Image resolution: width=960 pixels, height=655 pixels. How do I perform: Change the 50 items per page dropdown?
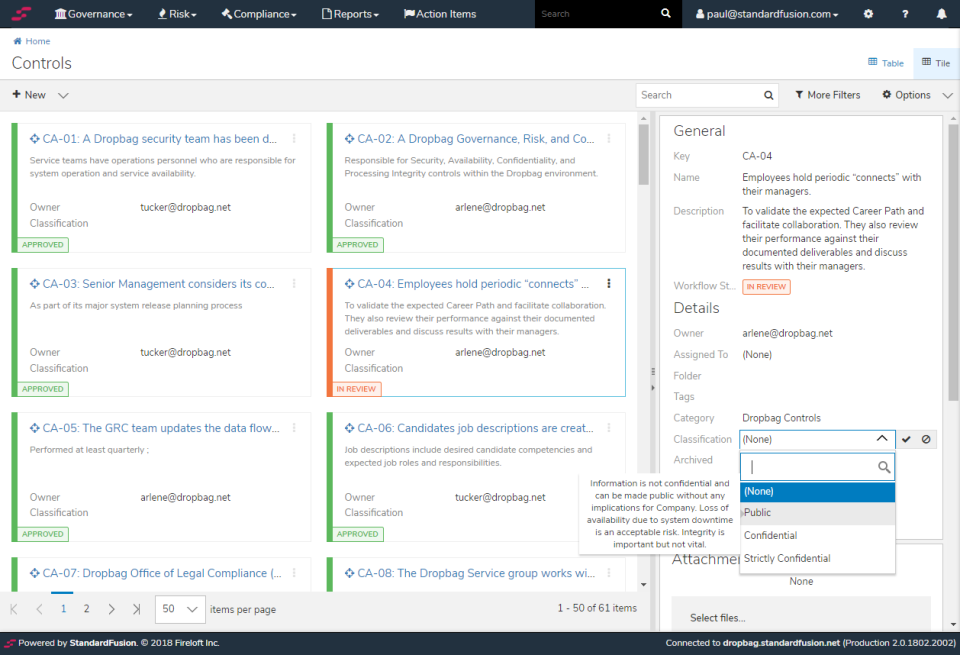point(180,609)
